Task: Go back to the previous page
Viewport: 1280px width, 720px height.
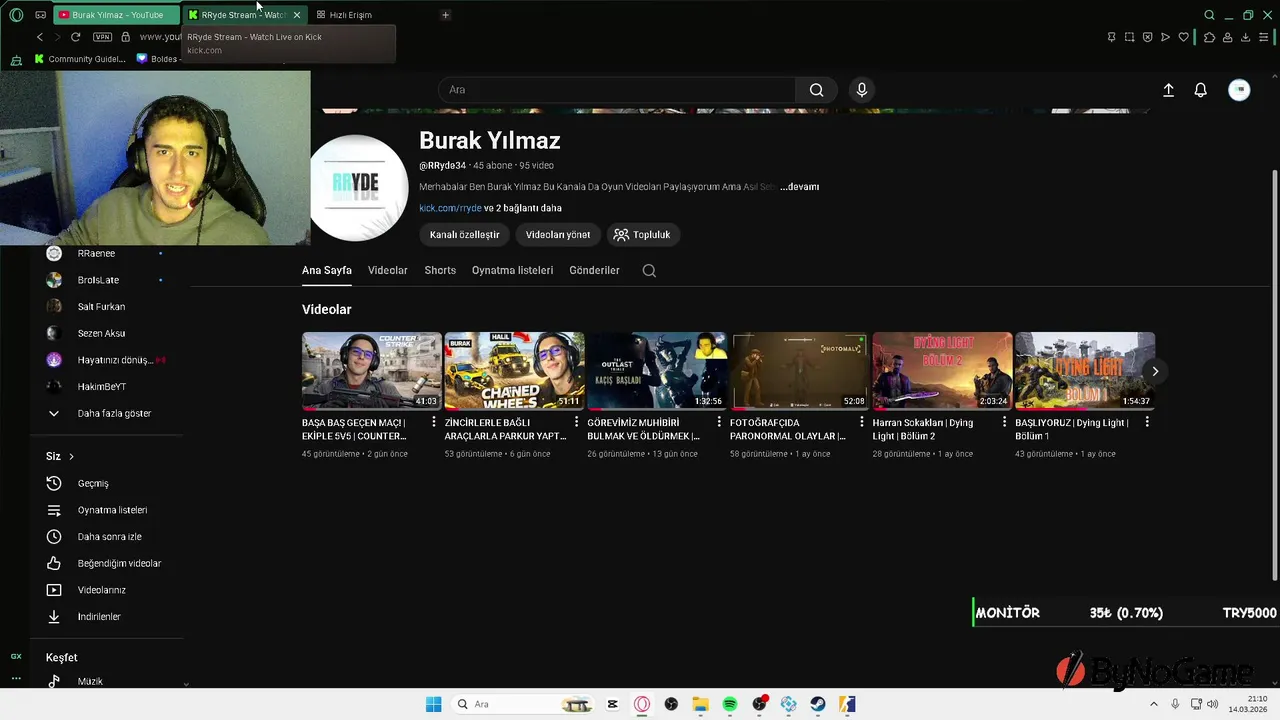Action: (40, 37)
